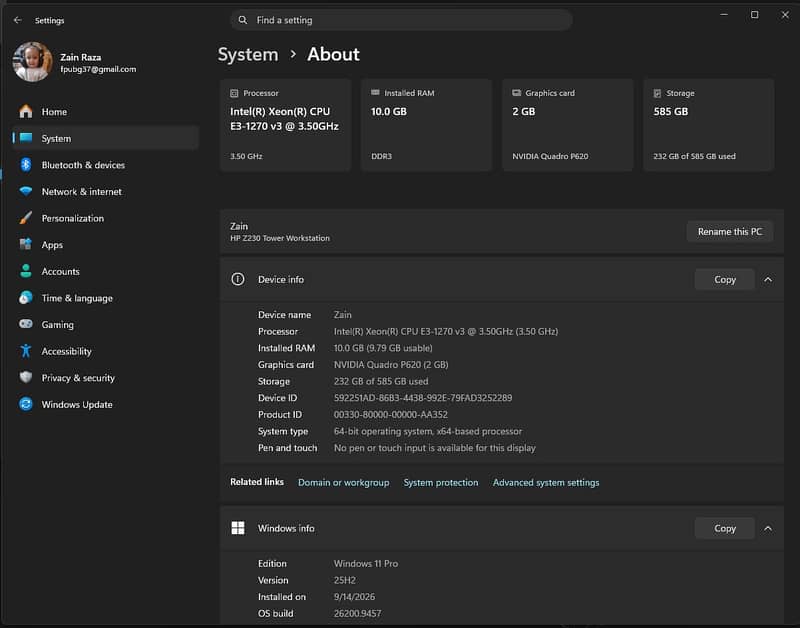800x628 pixels.
Task: Open System protection link
Action: tap(441, 482)
